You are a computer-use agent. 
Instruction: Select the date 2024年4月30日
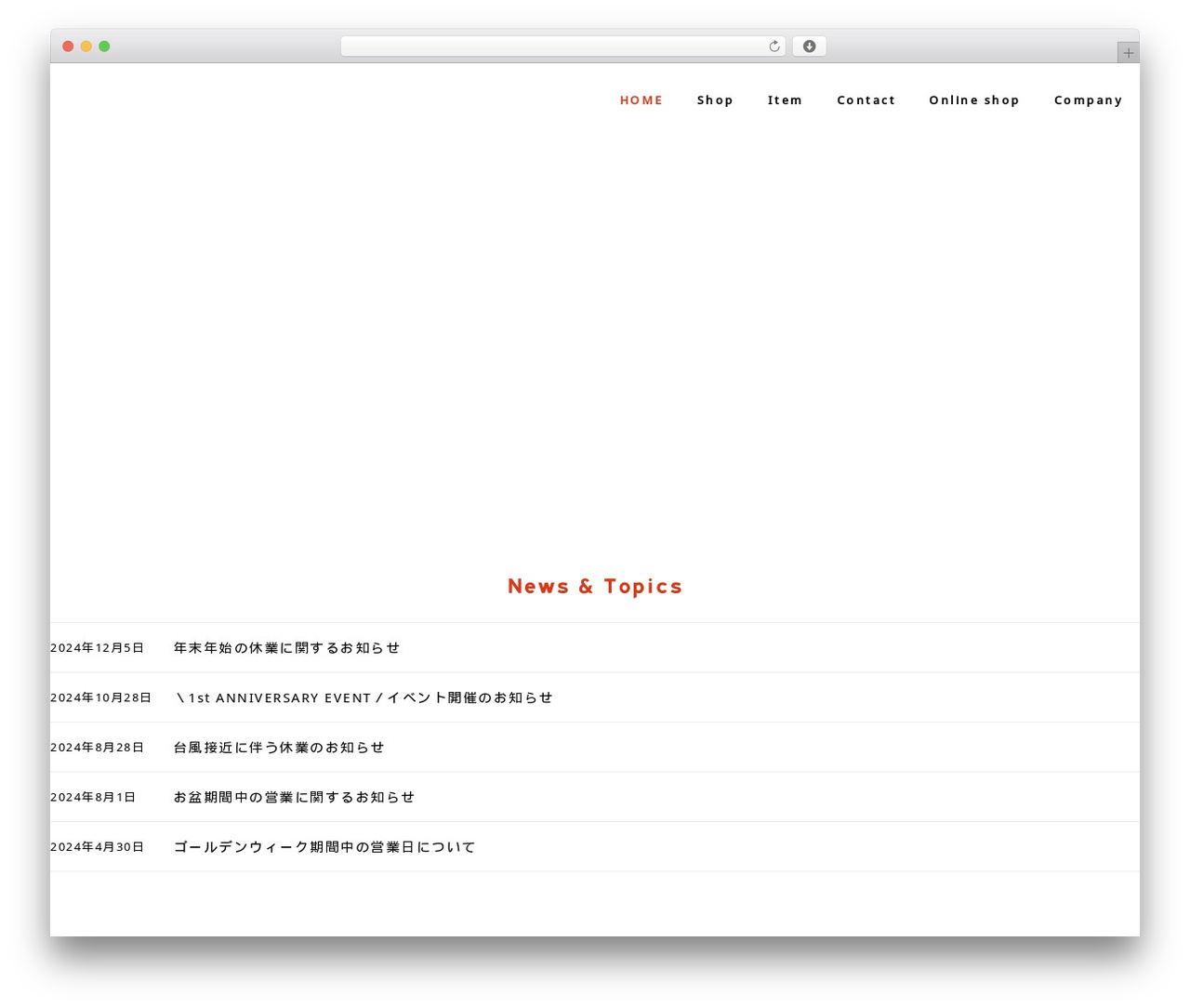coord(97,847)
